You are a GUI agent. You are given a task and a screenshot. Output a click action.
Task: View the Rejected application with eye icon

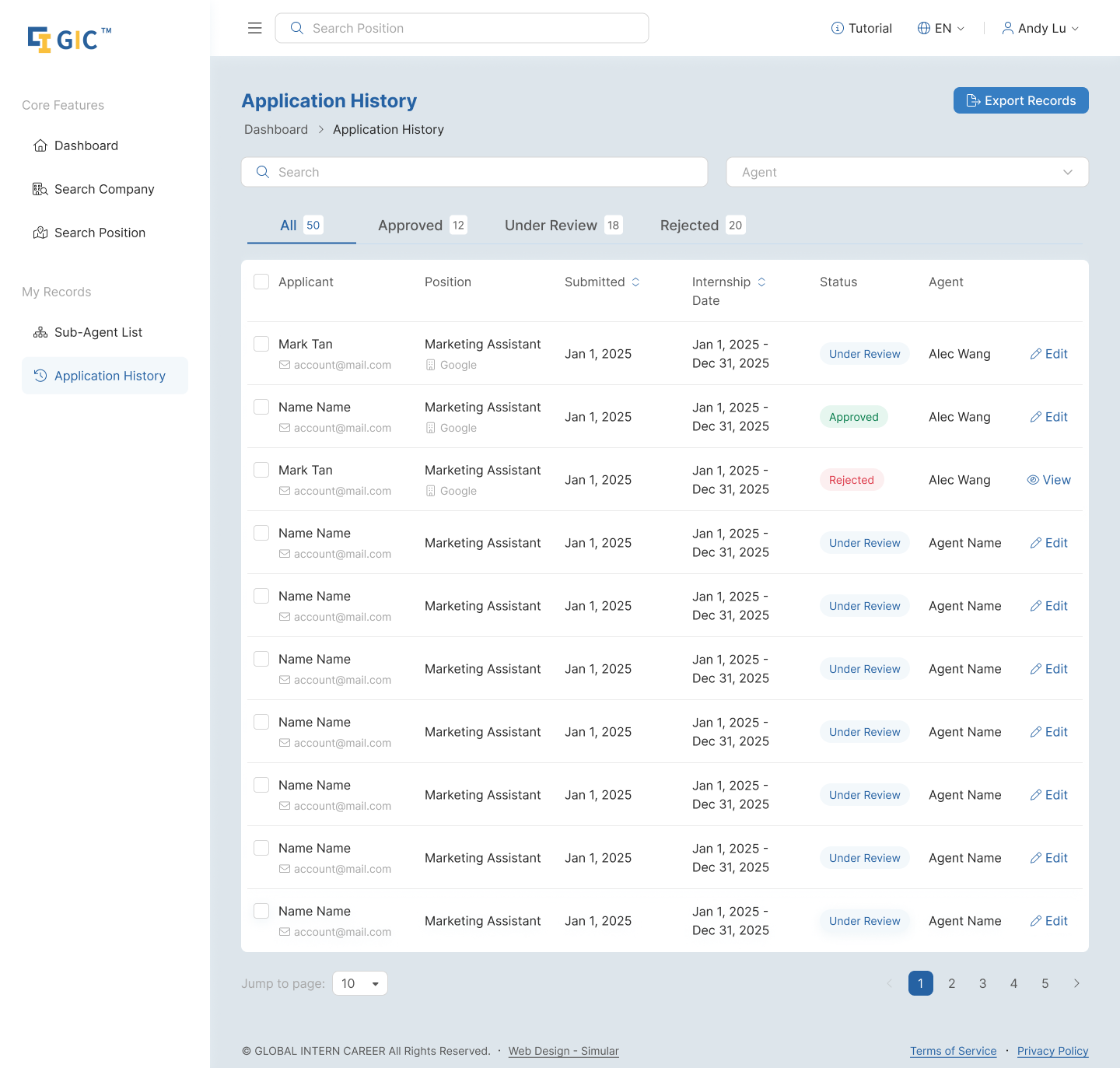(1033, 480)
